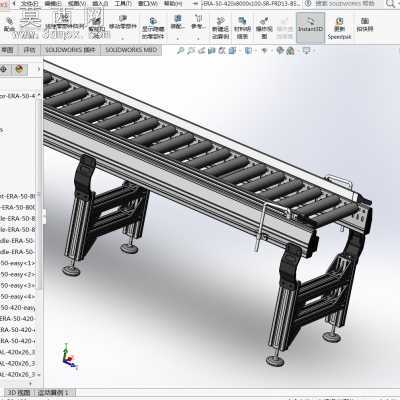Image resolution: width=400 pixels, height=400 pixels.
Task: Select tree item ending 50-easy<2>
Action: 17,274
